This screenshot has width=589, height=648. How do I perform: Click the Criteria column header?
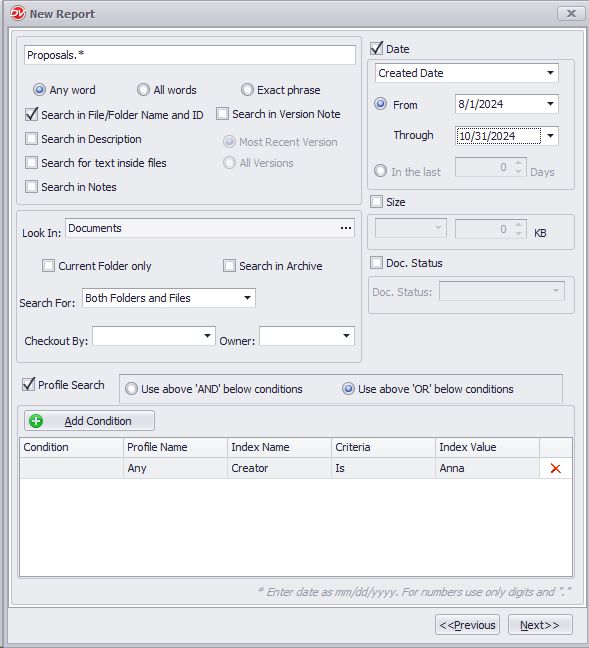coord(384,447)
